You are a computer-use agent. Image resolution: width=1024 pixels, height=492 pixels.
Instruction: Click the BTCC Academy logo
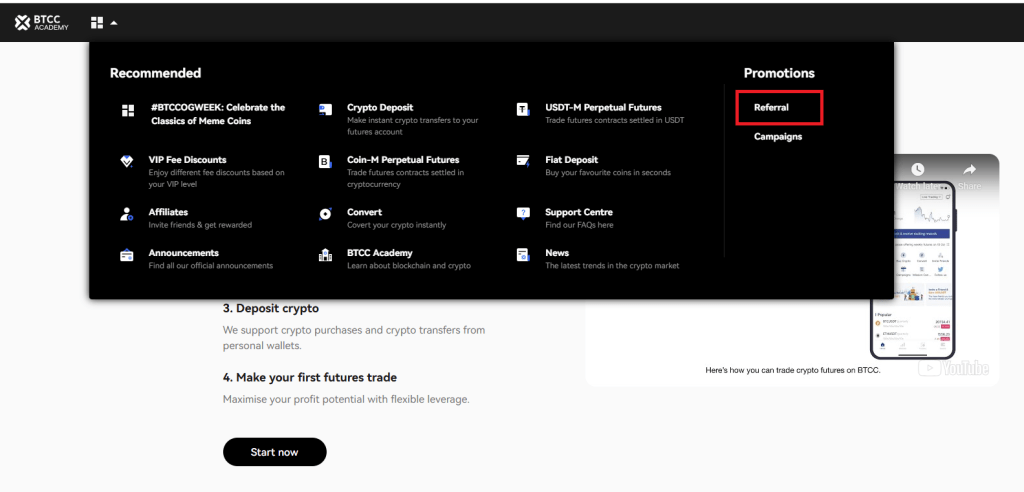click(42, 22)
